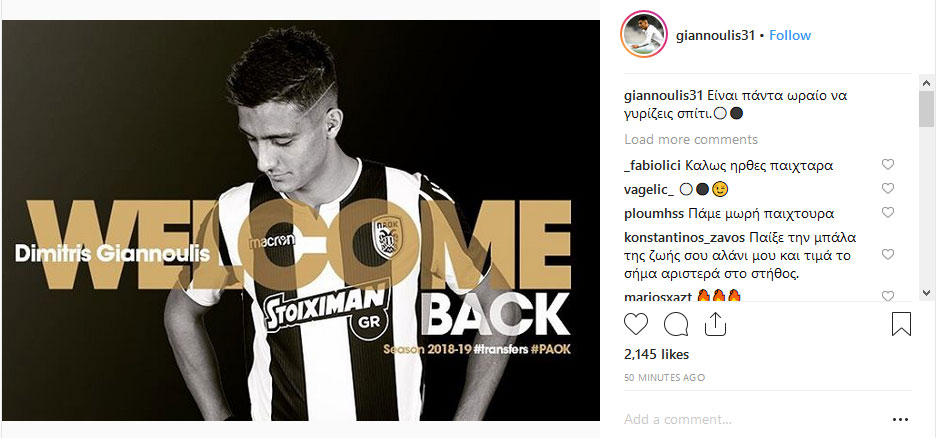Open giannoulis31 profile picture avatar
Screen dimensions: 936x438
coord(644,35)
